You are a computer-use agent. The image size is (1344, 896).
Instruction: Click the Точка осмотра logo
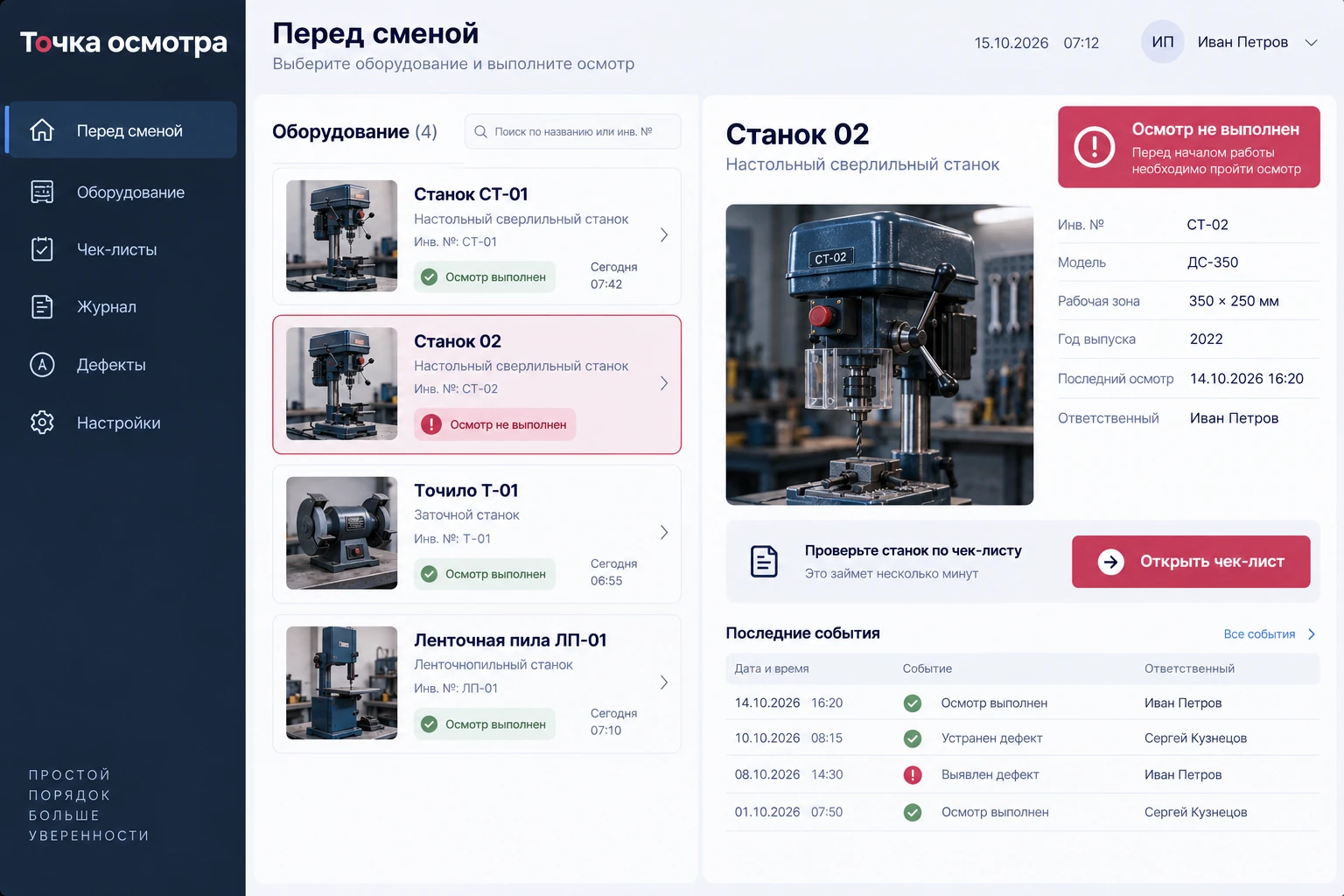pyautogui.click(x=123, y=42)
